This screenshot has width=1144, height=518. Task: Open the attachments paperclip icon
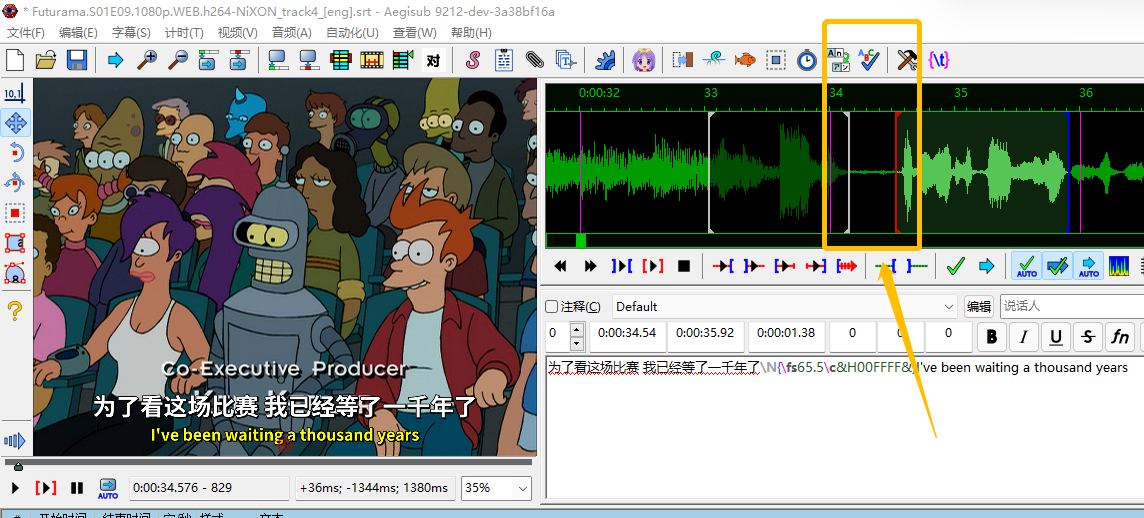tap(535, 60)
